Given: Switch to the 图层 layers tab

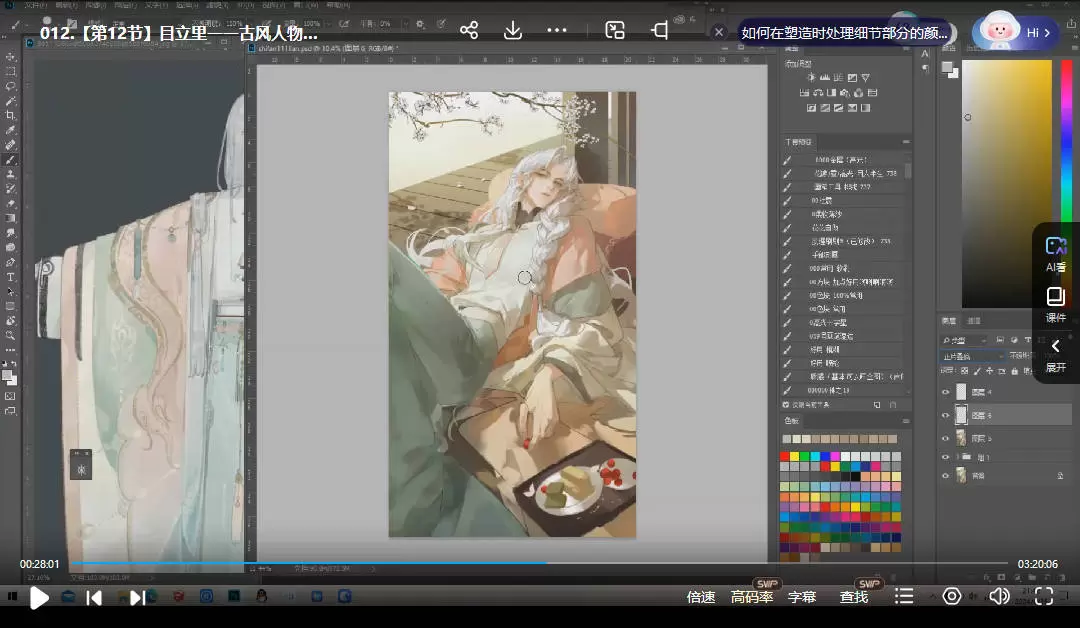Looking at the screenshot, I should pos(949,321).
